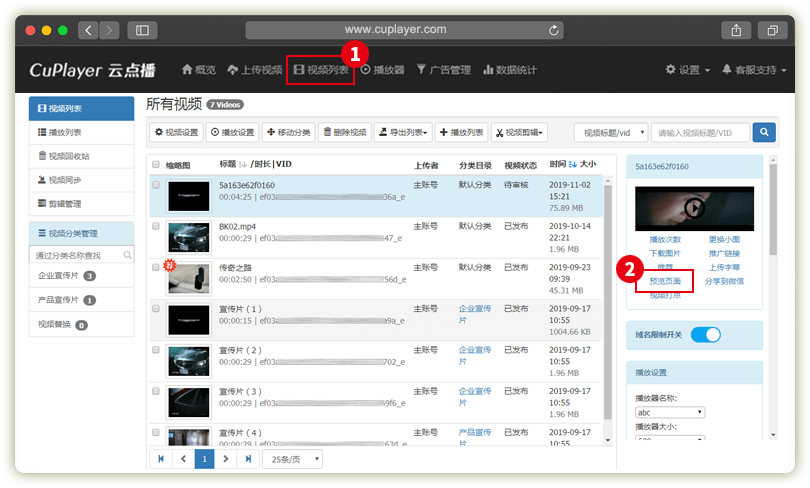Viewport: 810px width, 488px height.
Task: Go to the last page arrow
Action: [249, 459]
